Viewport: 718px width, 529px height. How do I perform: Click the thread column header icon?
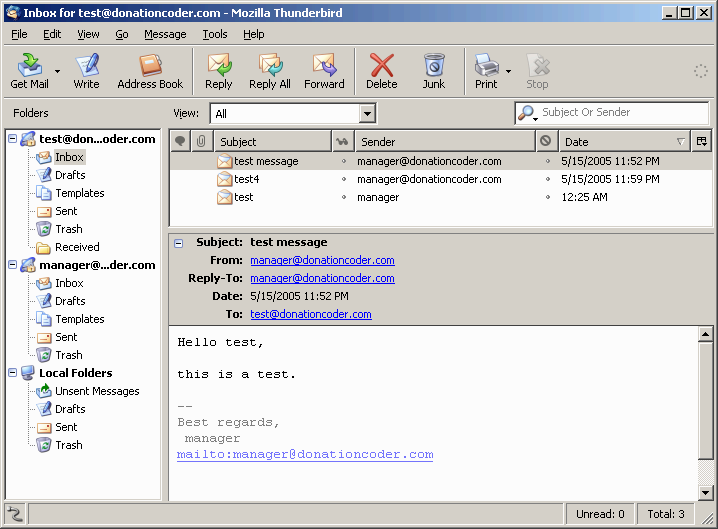(x=180, y=141)
